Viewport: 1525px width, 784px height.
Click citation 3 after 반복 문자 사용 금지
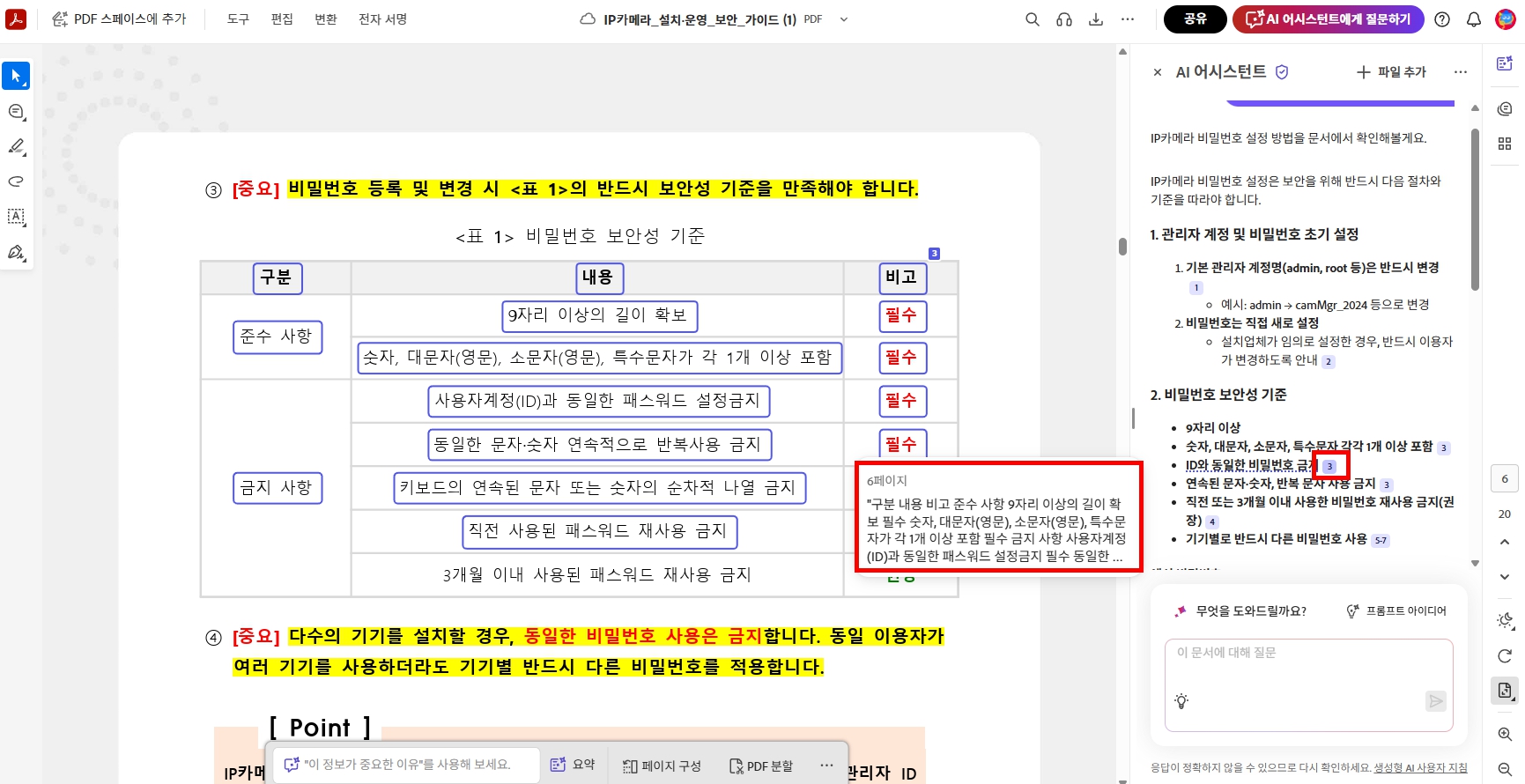pyautogui.click(x=1387, y=484)
